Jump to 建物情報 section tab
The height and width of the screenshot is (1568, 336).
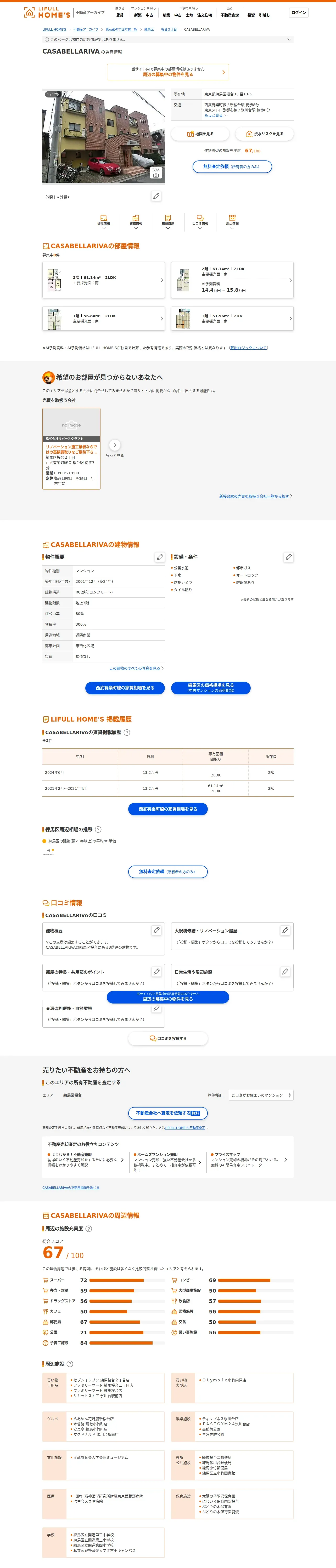pyautogui.click(x=136, y=222)
